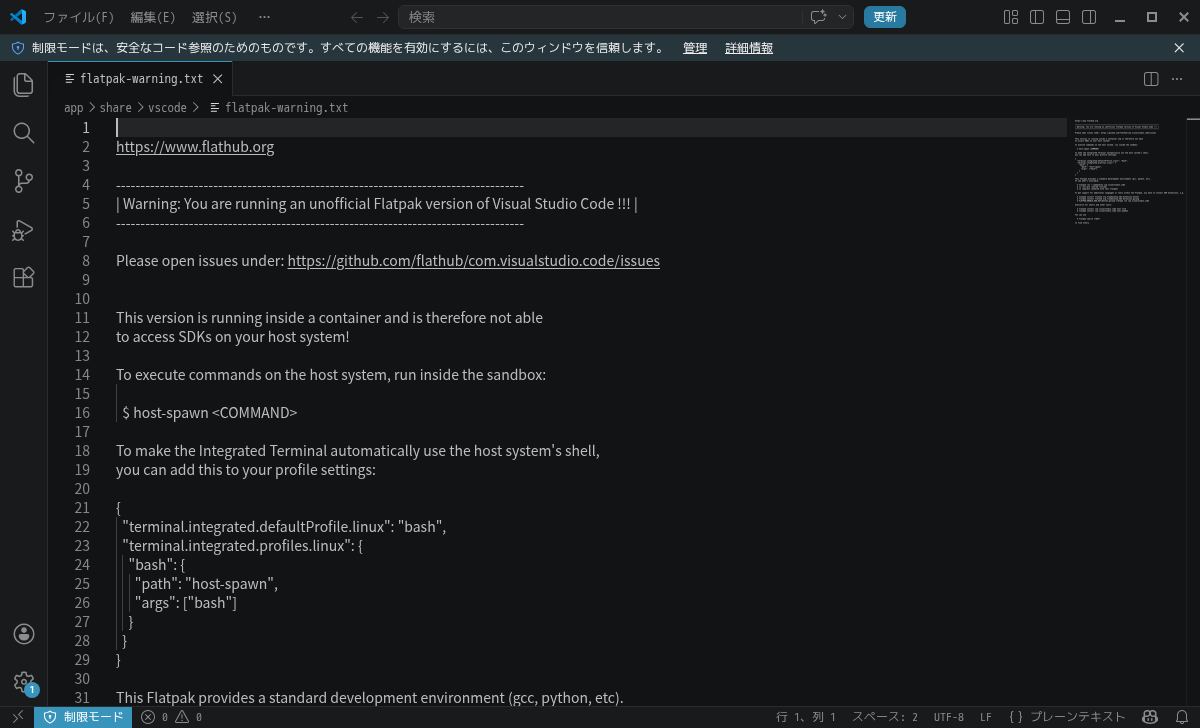Screen dimensions: 1200x728
Task: Click the command center search box
Action: click(600, 17)
